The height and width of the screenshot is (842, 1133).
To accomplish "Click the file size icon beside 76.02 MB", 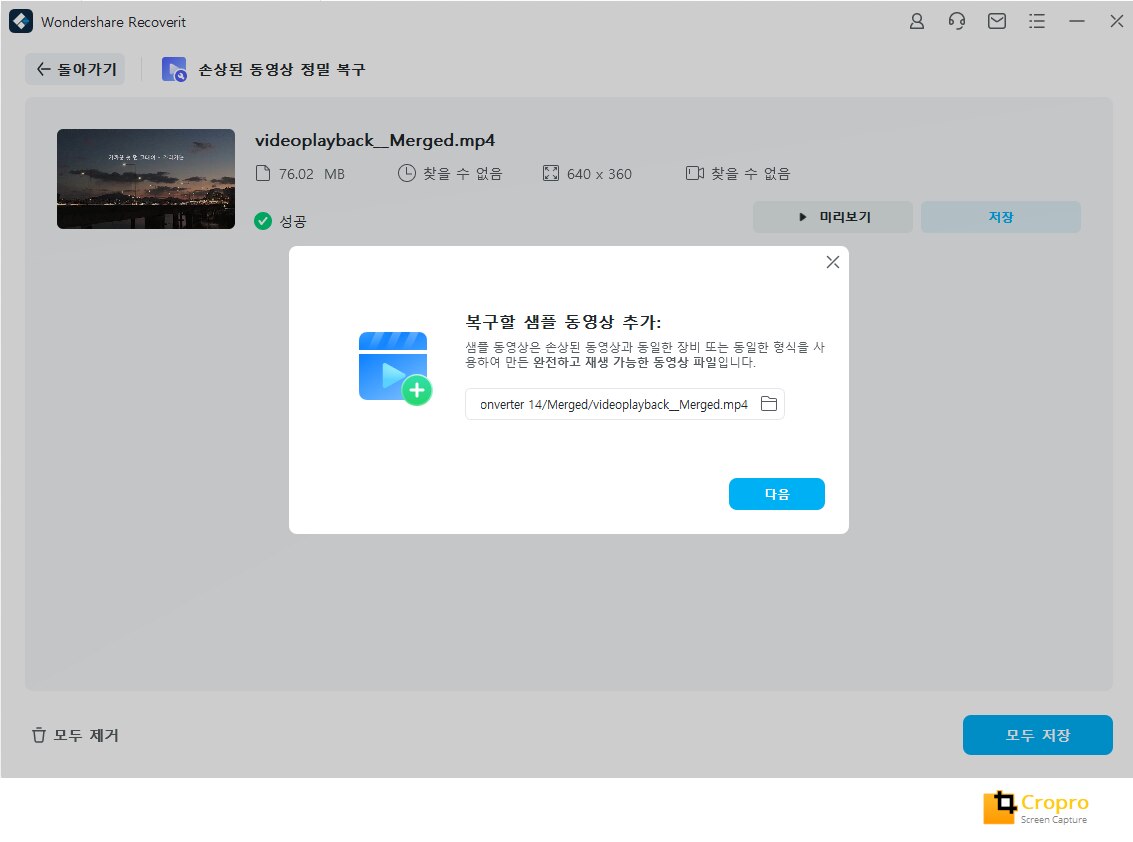I will click(x=263, y=173).
